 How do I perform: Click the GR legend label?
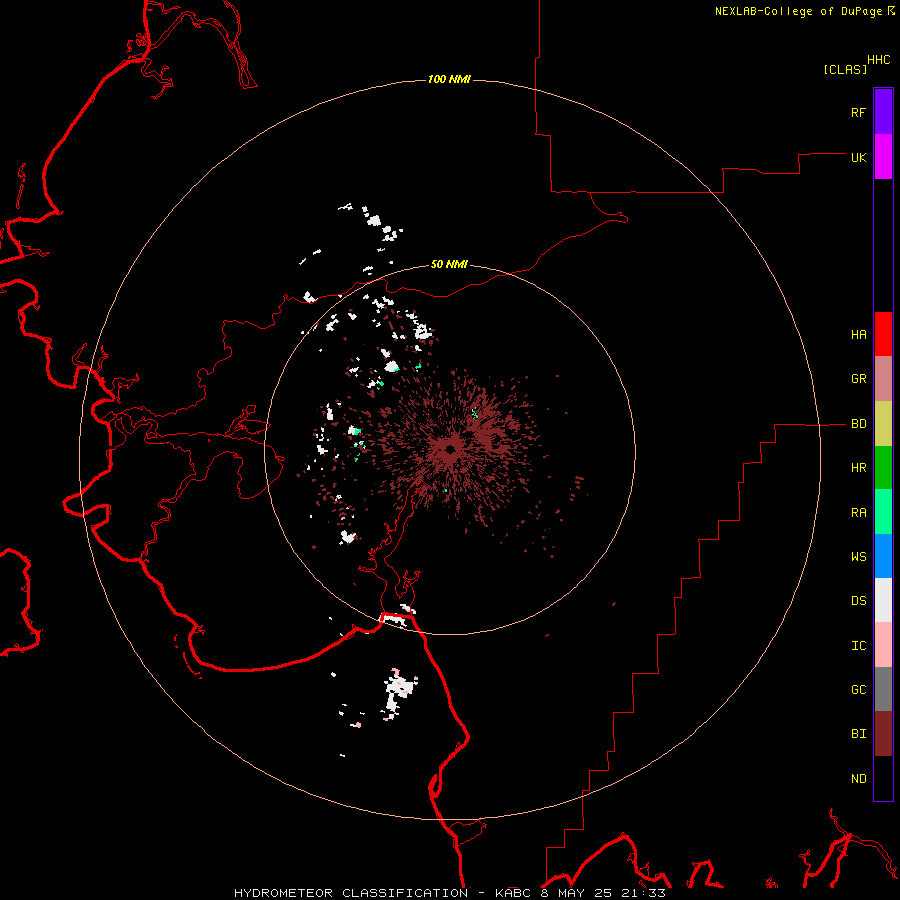coord(858,379)
